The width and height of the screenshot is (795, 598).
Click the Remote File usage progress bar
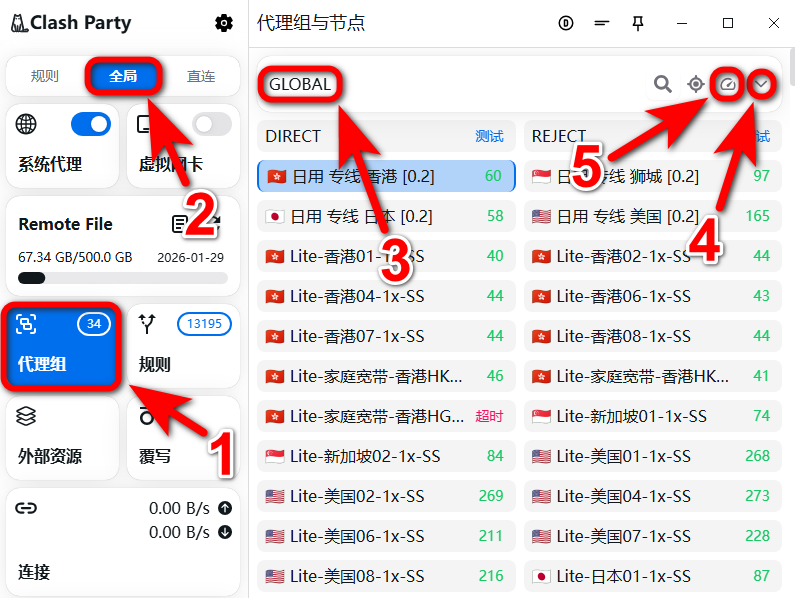click(x=123, y=278)
